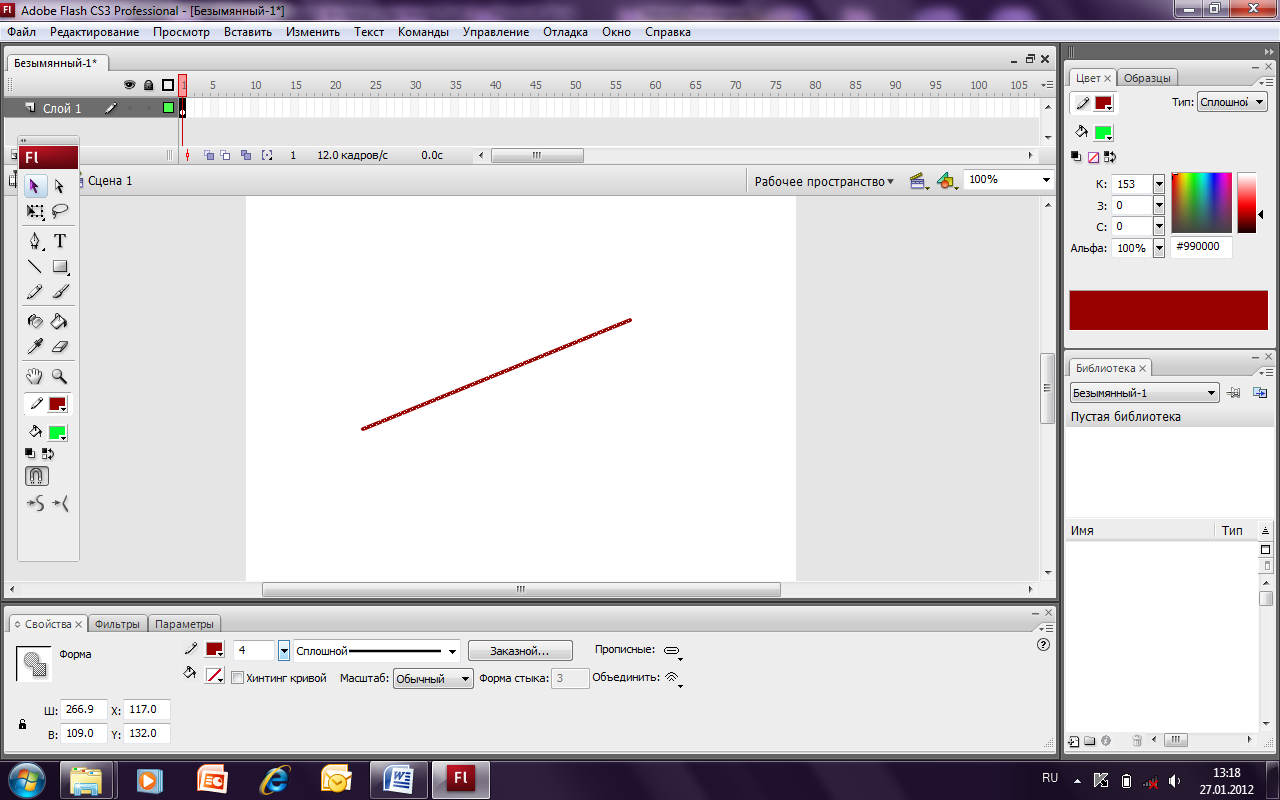Select the Rectangle tool
This screenshot has height=800, width=1280.
[60, 267]
